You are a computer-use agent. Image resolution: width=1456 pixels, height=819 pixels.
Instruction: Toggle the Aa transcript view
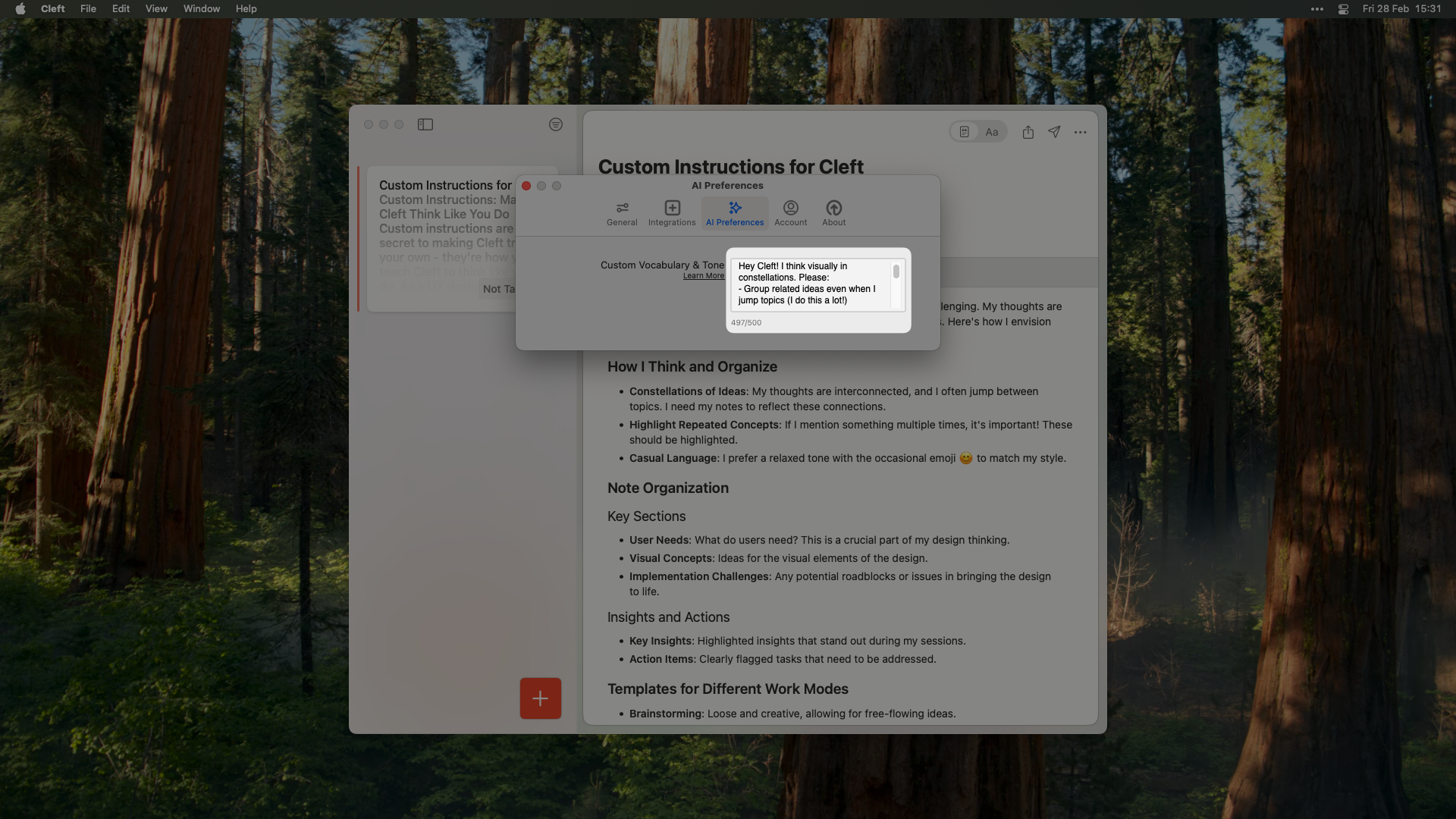991,131
